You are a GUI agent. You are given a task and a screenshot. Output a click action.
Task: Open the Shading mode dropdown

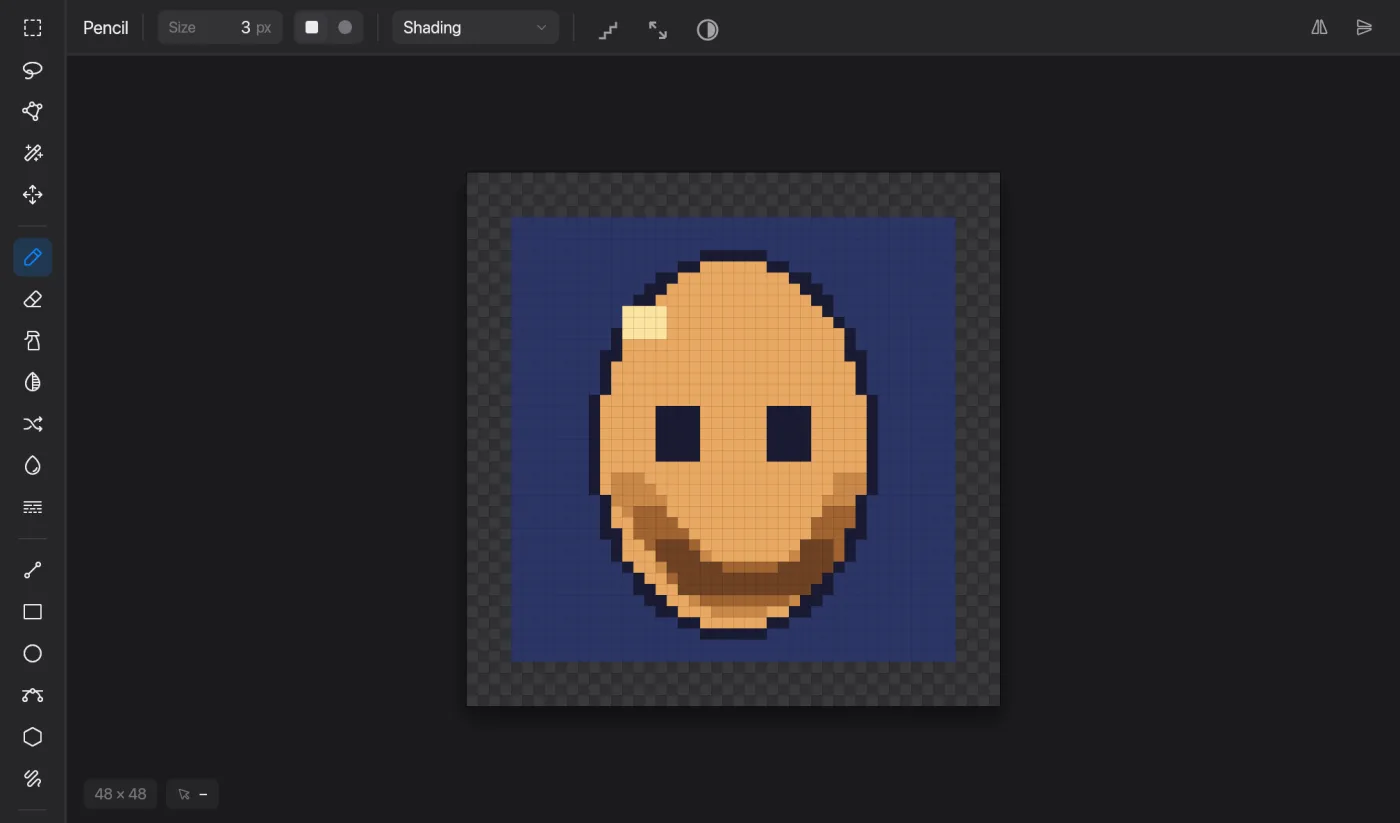(475, 28)
